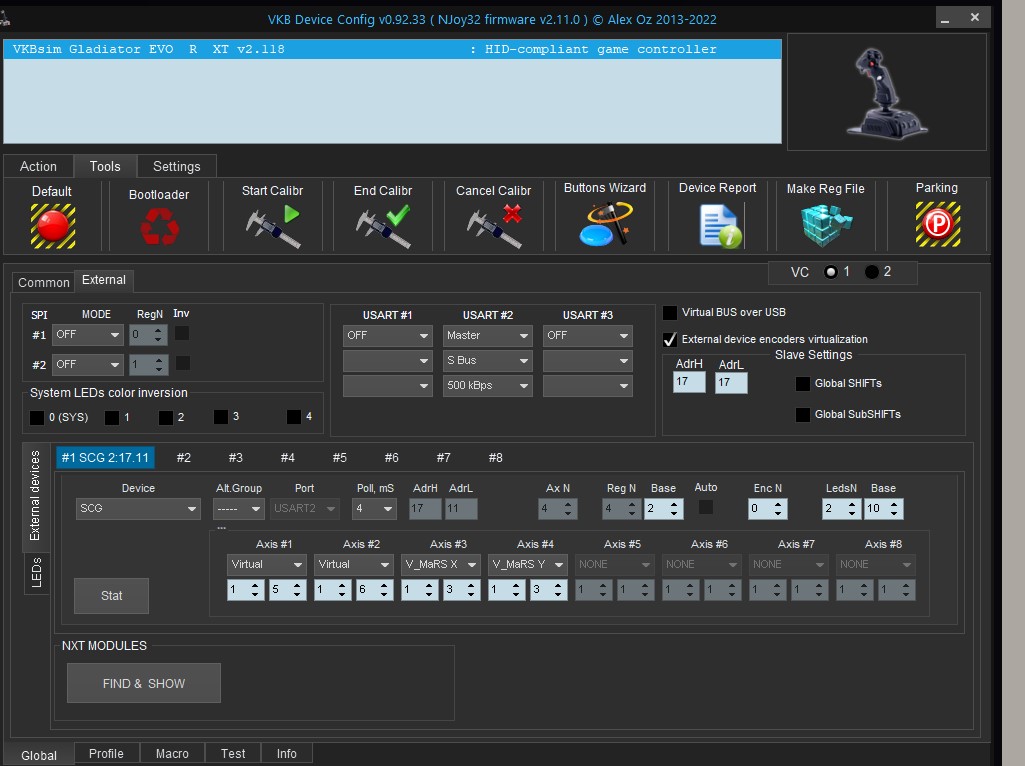Enable Global SubSHIFTs checkbox

coord(803,414)
